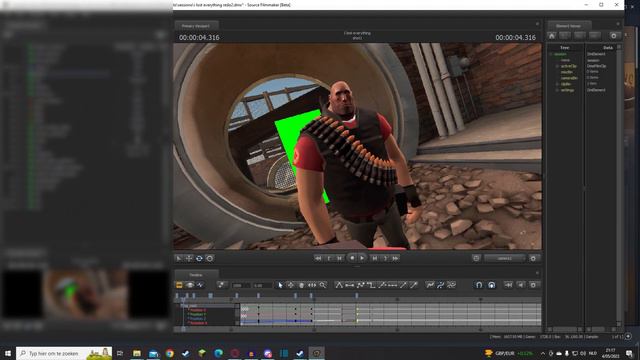Click the first curve display icon in graph toolbar
The image size is (640, 360).
click(430, 285)
